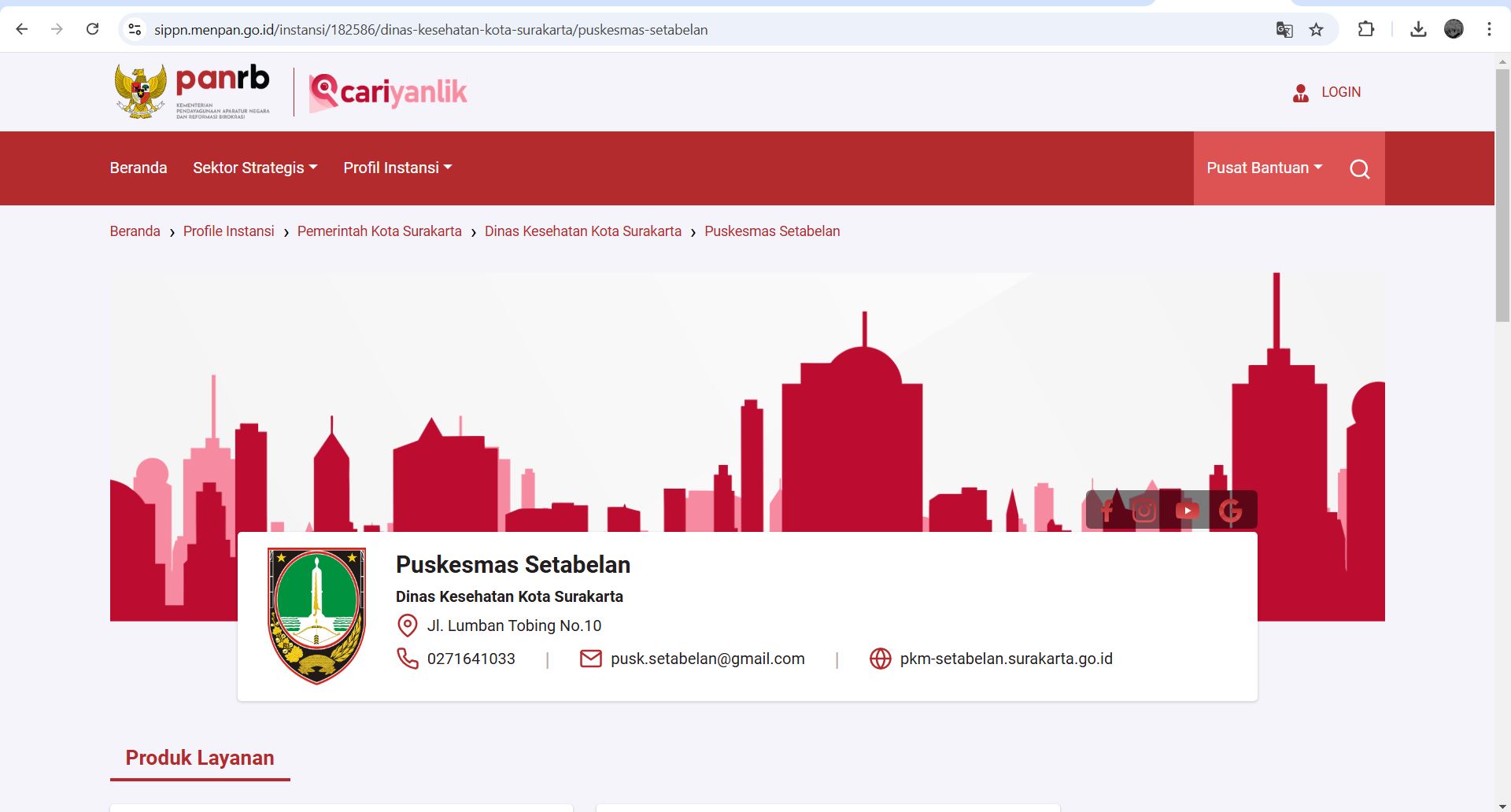Click the Surakarta city emblem

pyautogui.click(x=317, y=616)
